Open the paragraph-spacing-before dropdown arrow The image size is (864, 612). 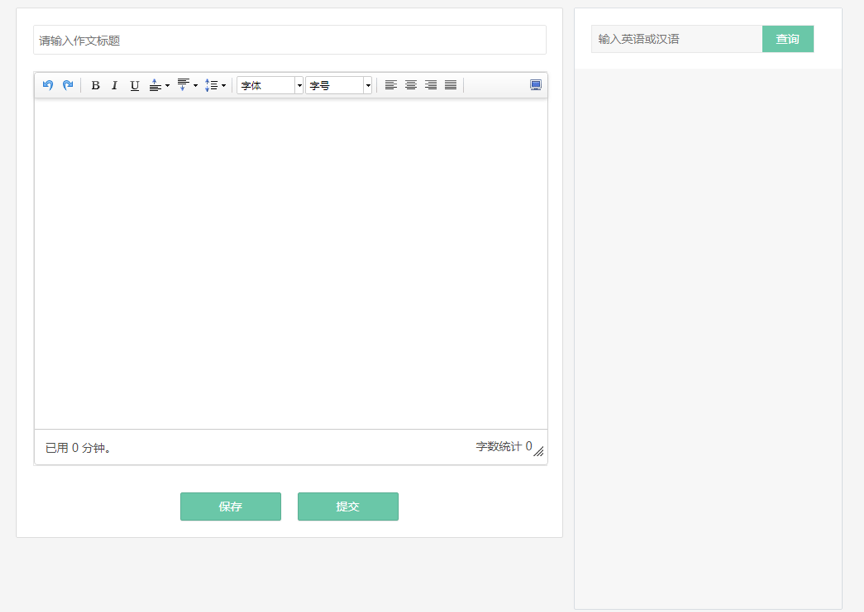point(167,85)
